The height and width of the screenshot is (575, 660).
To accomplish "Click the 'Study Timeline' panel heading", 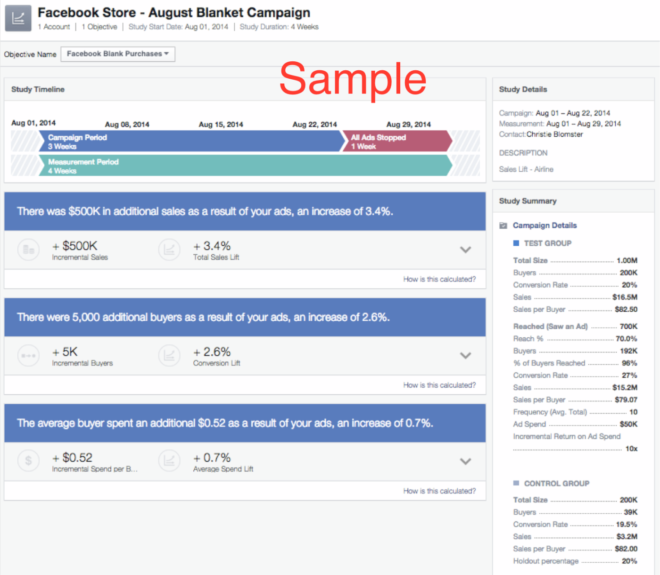I will pos(38,89).
